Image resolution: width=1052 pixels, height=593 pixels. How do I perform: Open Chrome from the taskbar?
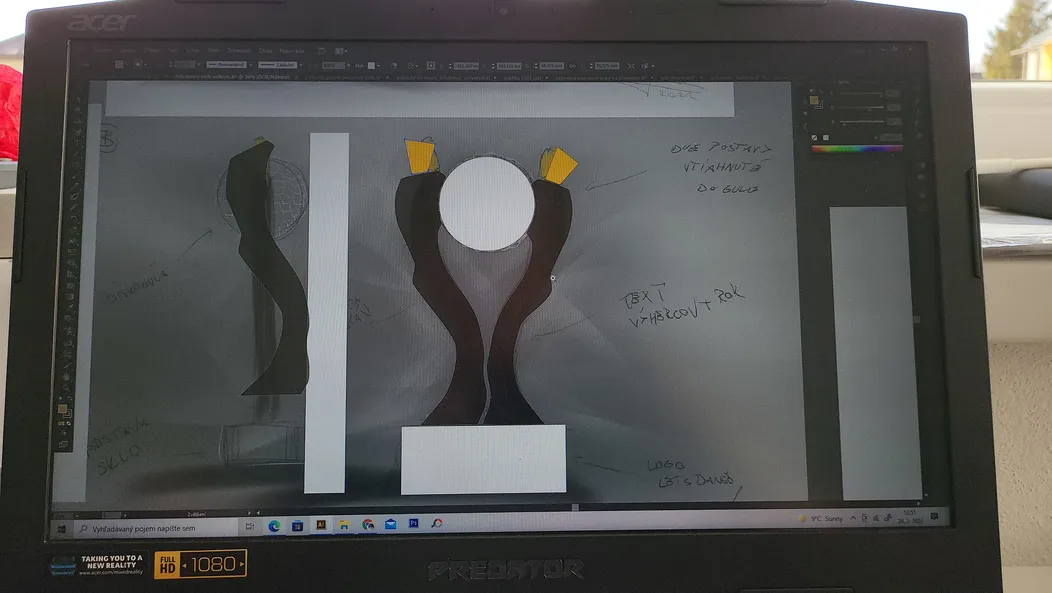click(368, 525)
